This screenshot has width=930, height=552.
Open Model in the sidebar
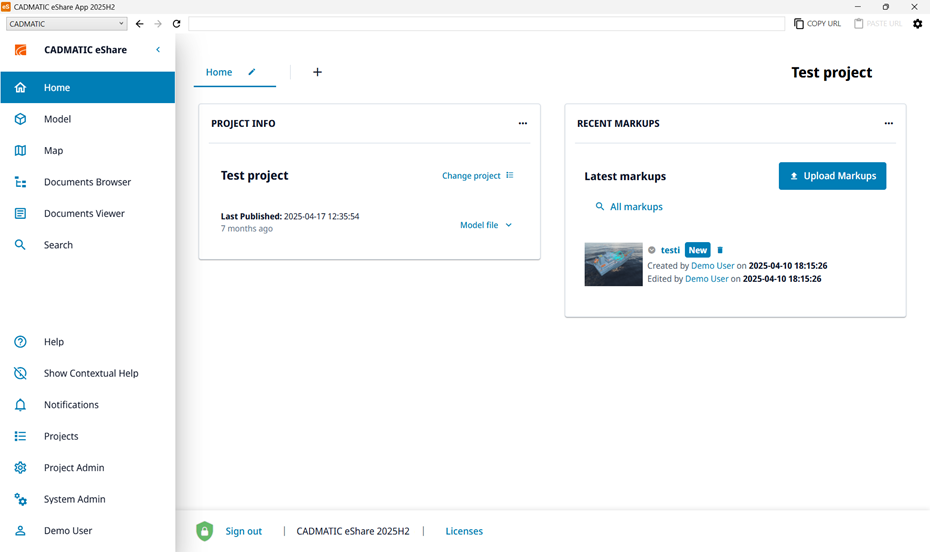(x=57, y=119)
